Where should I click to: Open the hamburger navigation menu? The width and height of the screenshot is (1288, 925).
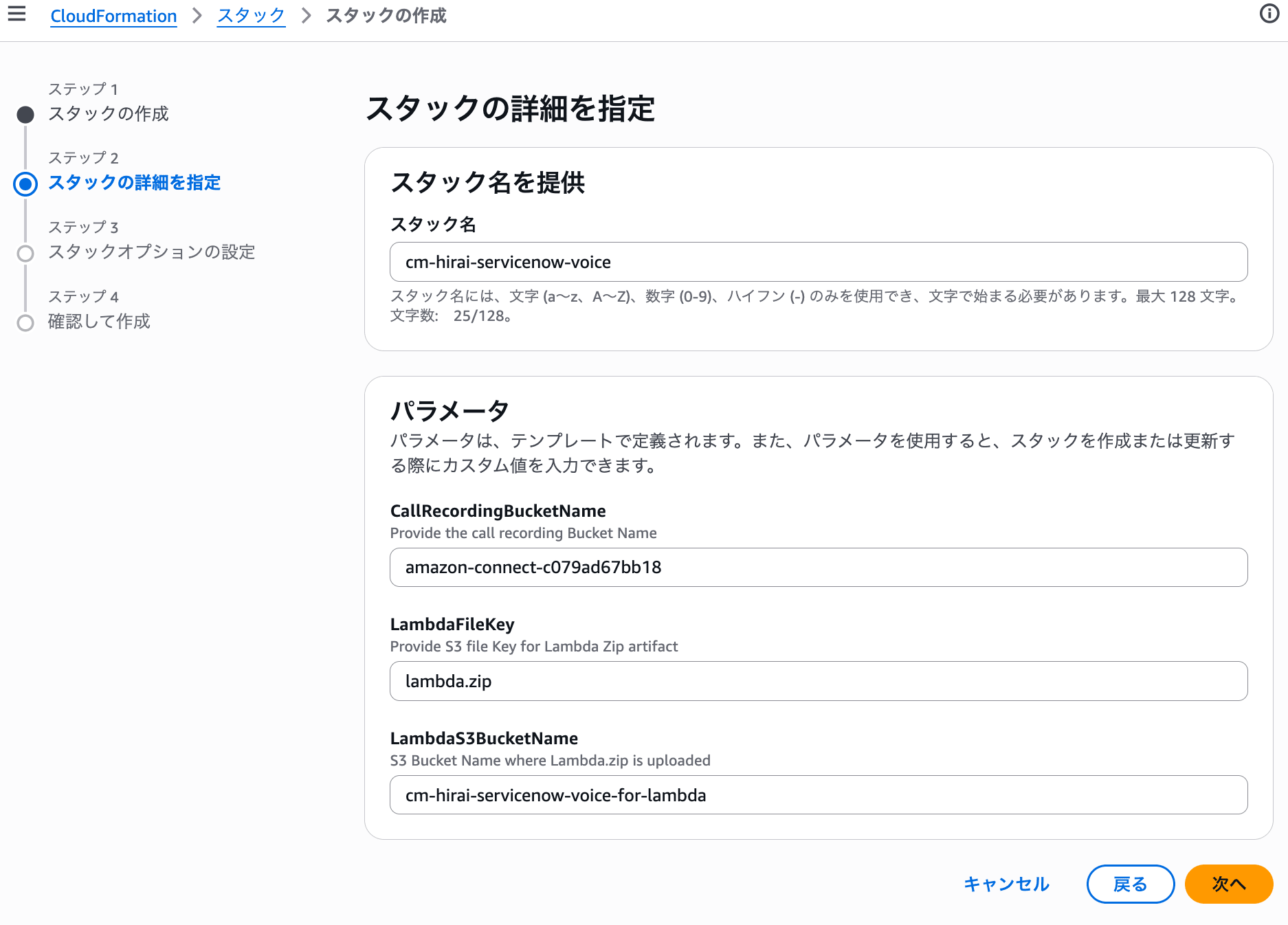click(16, 14)
